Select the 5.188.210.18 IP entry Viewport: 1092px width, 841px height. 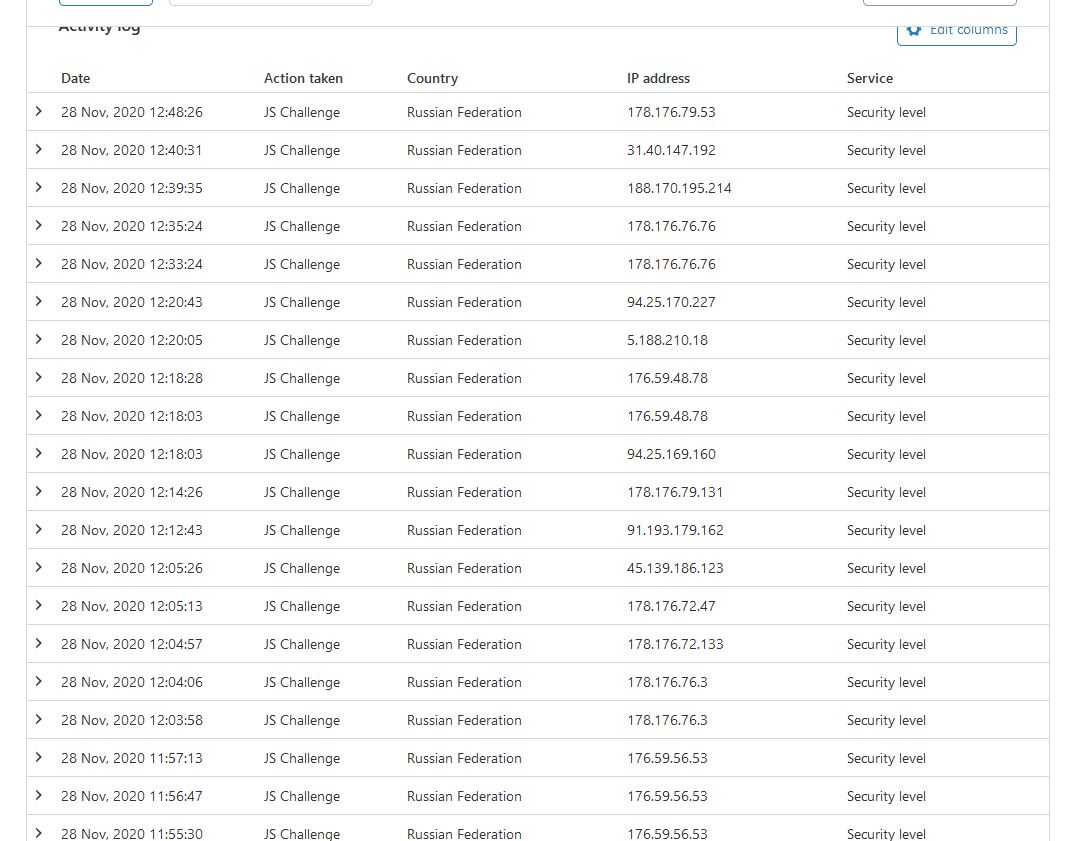[x=667, y=340]
